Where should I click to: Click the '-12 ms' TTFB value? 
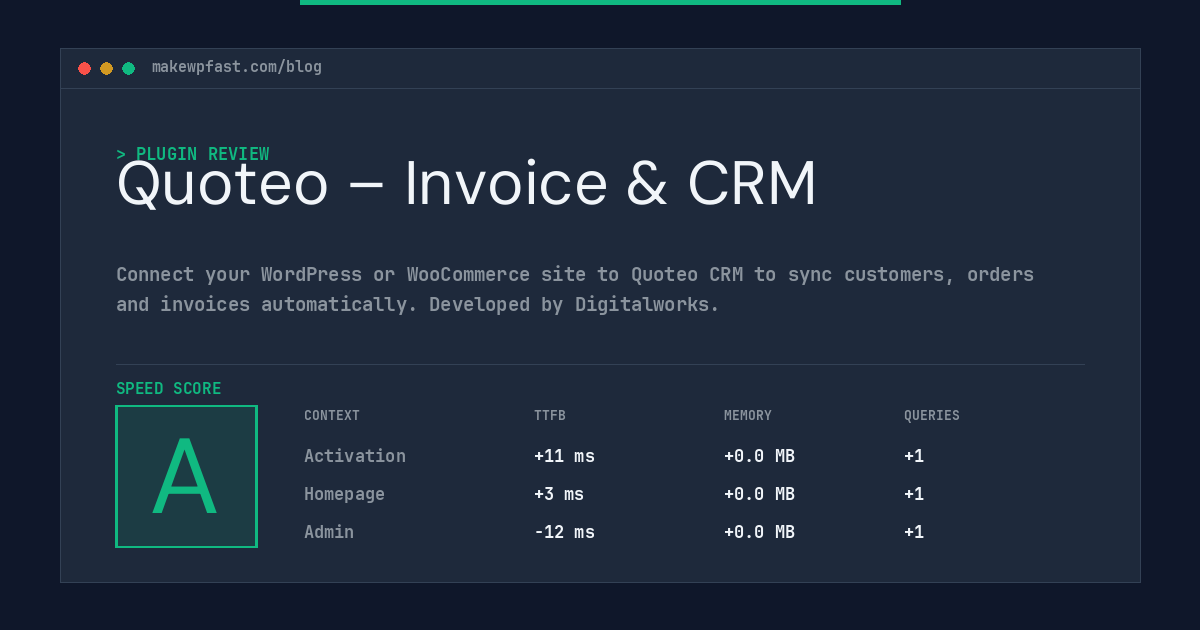tap(564, 532)
